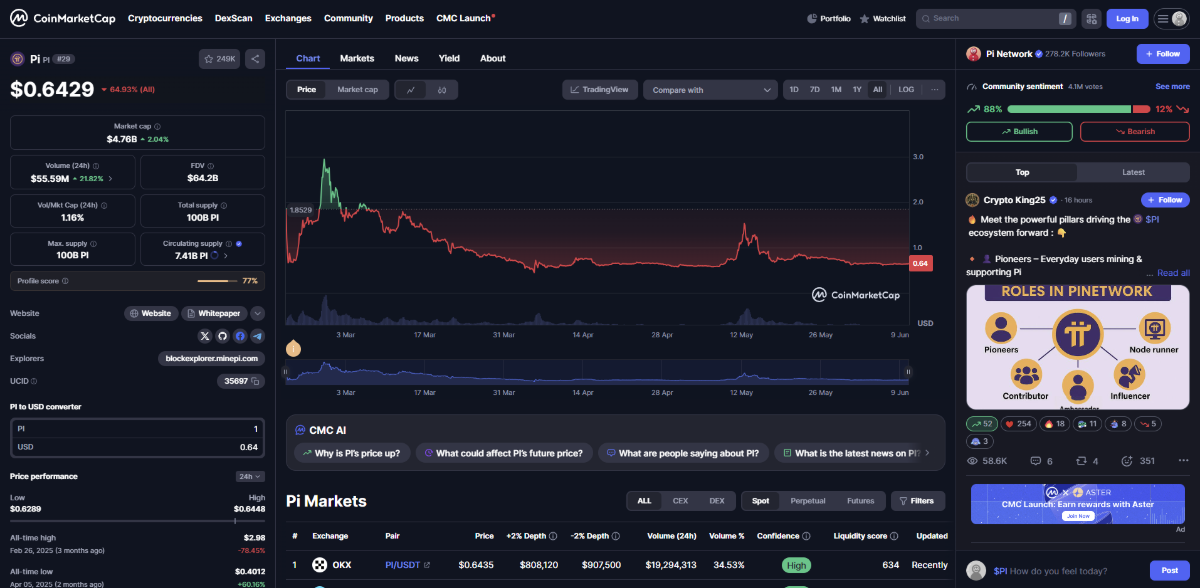1200x588 pixels.
Task: Switch markets filter to Perpetual
Action: [x=808, y=501]
